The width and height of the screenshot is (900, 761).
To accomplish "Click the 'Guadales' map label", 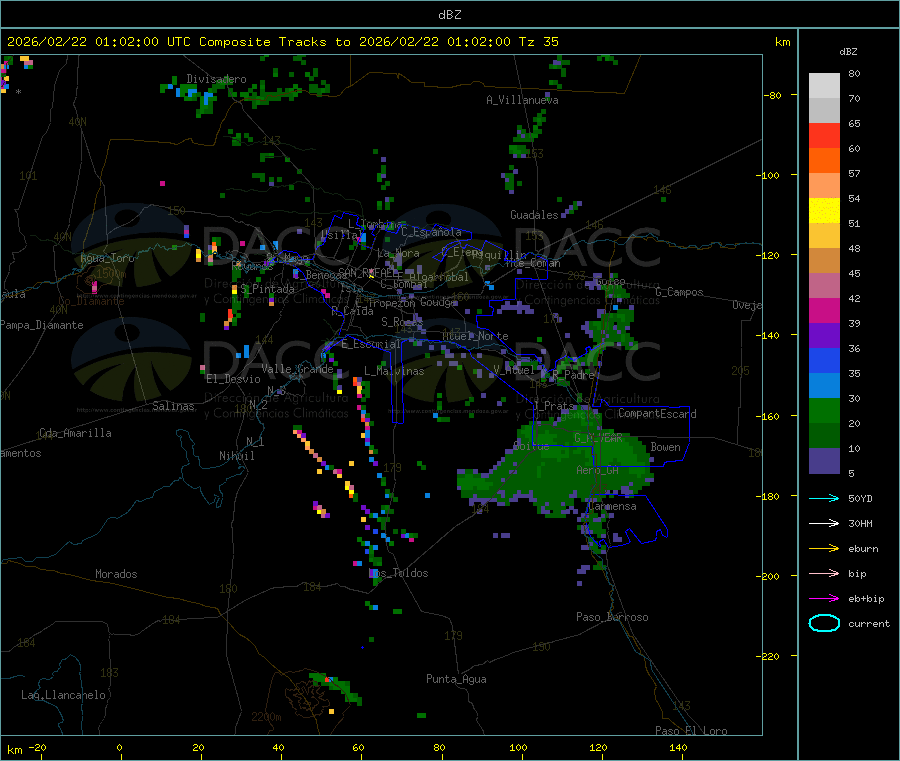I will click(534, 215).
